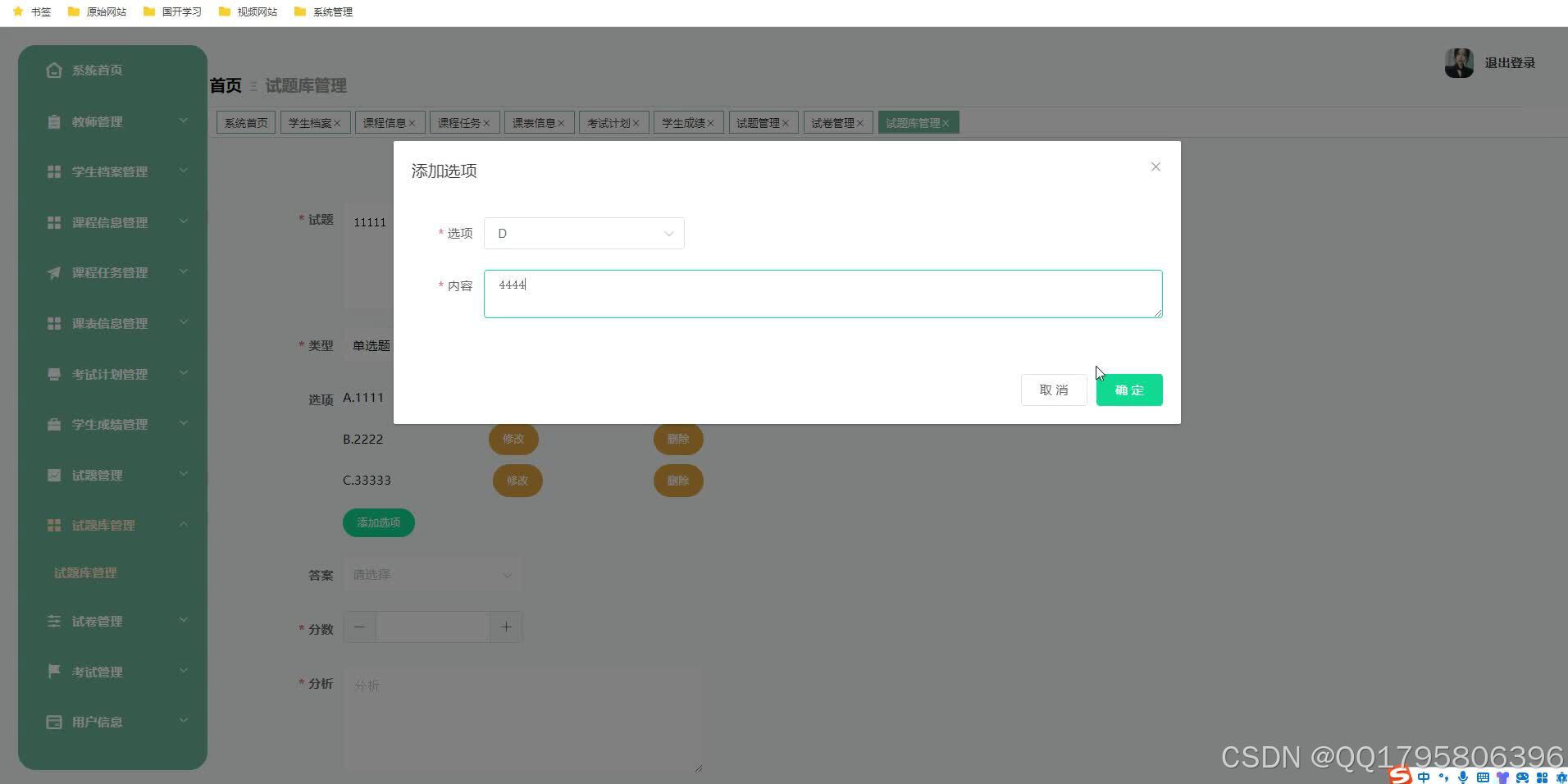Close the 考试计划 tab with its X

(x=636, y=123)
